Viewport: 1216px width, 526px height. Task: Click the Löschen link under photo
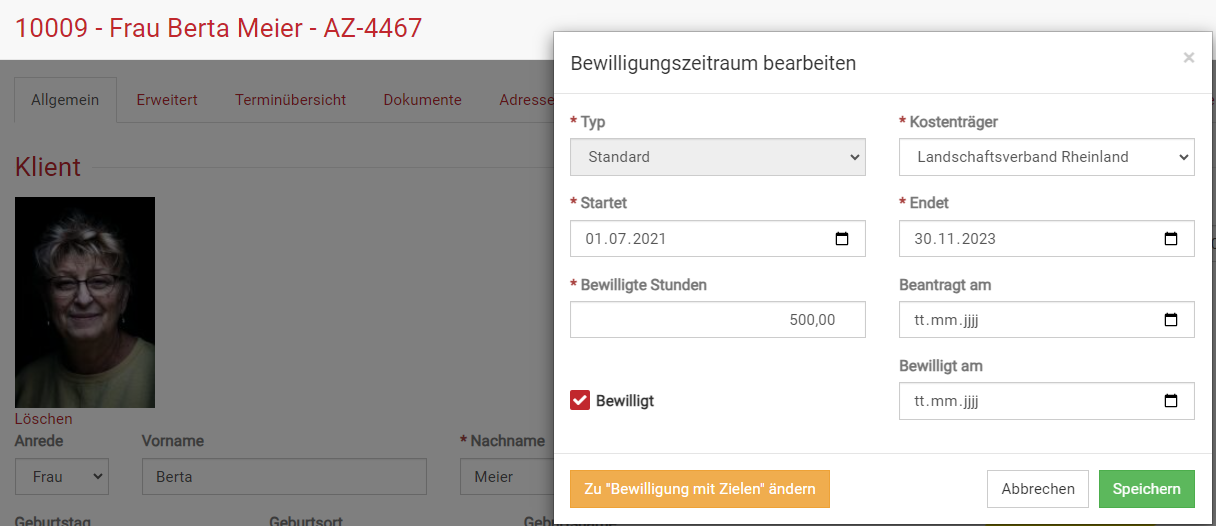click(x=43, y=419)
